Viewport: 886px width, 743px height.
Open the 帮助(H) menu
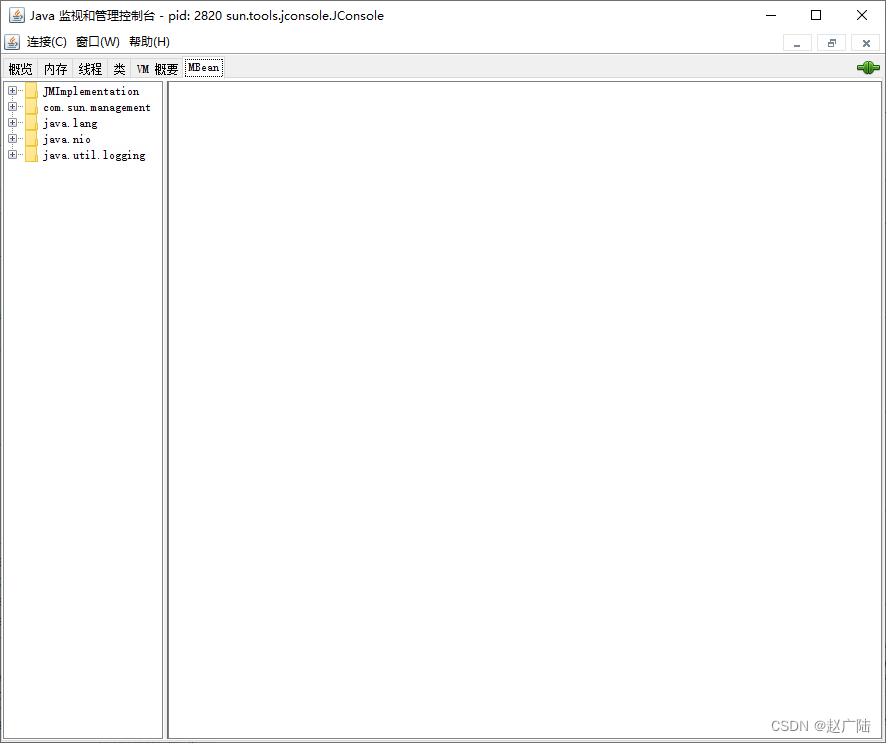click(x=149, y=42)
